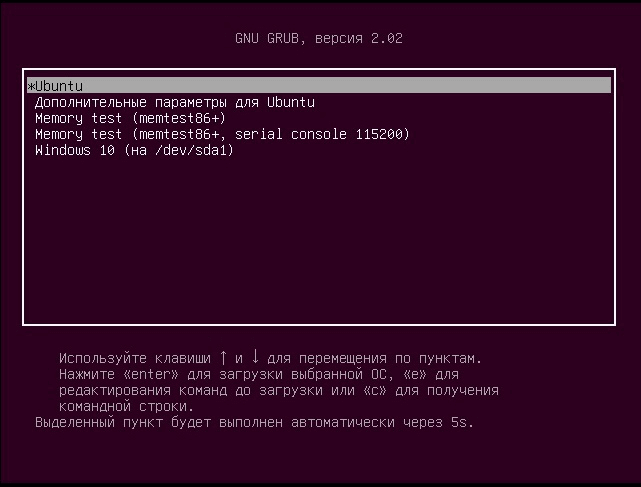Click the командной строки text
Viewport: 641px width, 487px height.
pos(126,406)
